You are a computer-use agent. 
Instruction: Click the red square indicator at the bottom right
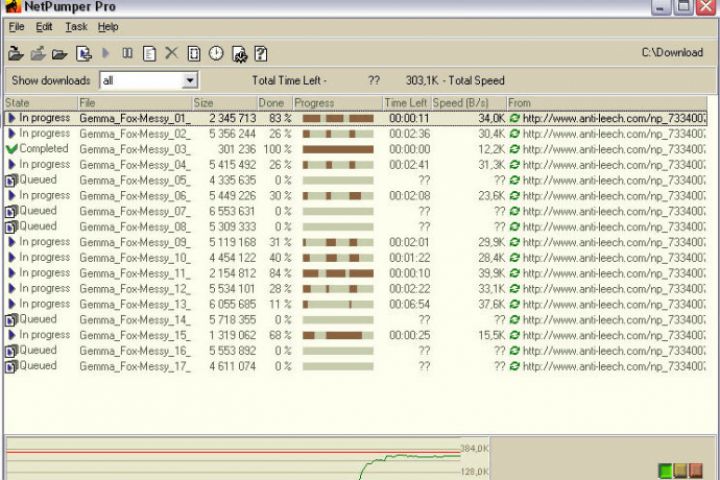coord(696,470)
